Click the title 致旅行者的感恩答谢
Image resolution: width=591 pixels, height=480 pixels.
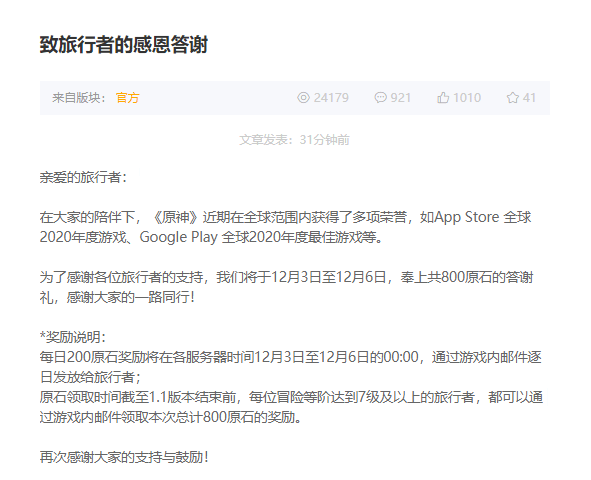click(124, 44)
